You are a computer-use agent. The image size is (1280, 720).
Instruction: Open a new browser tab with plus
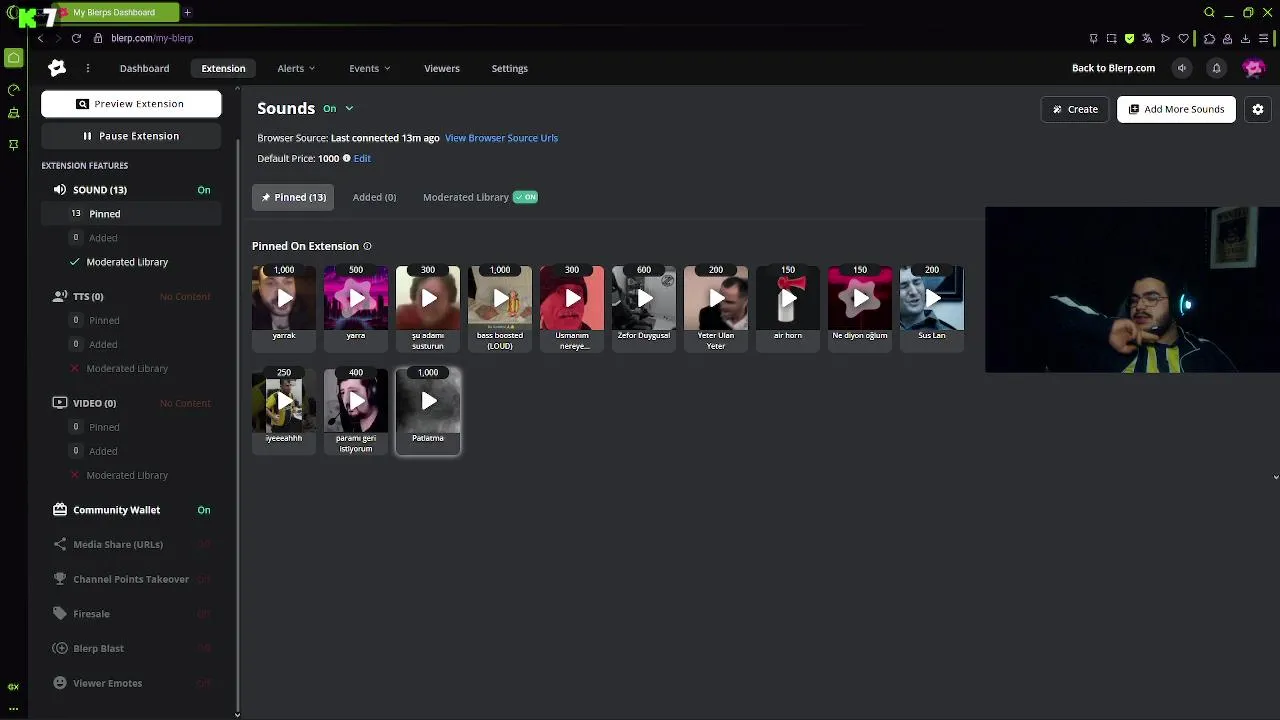187,12
